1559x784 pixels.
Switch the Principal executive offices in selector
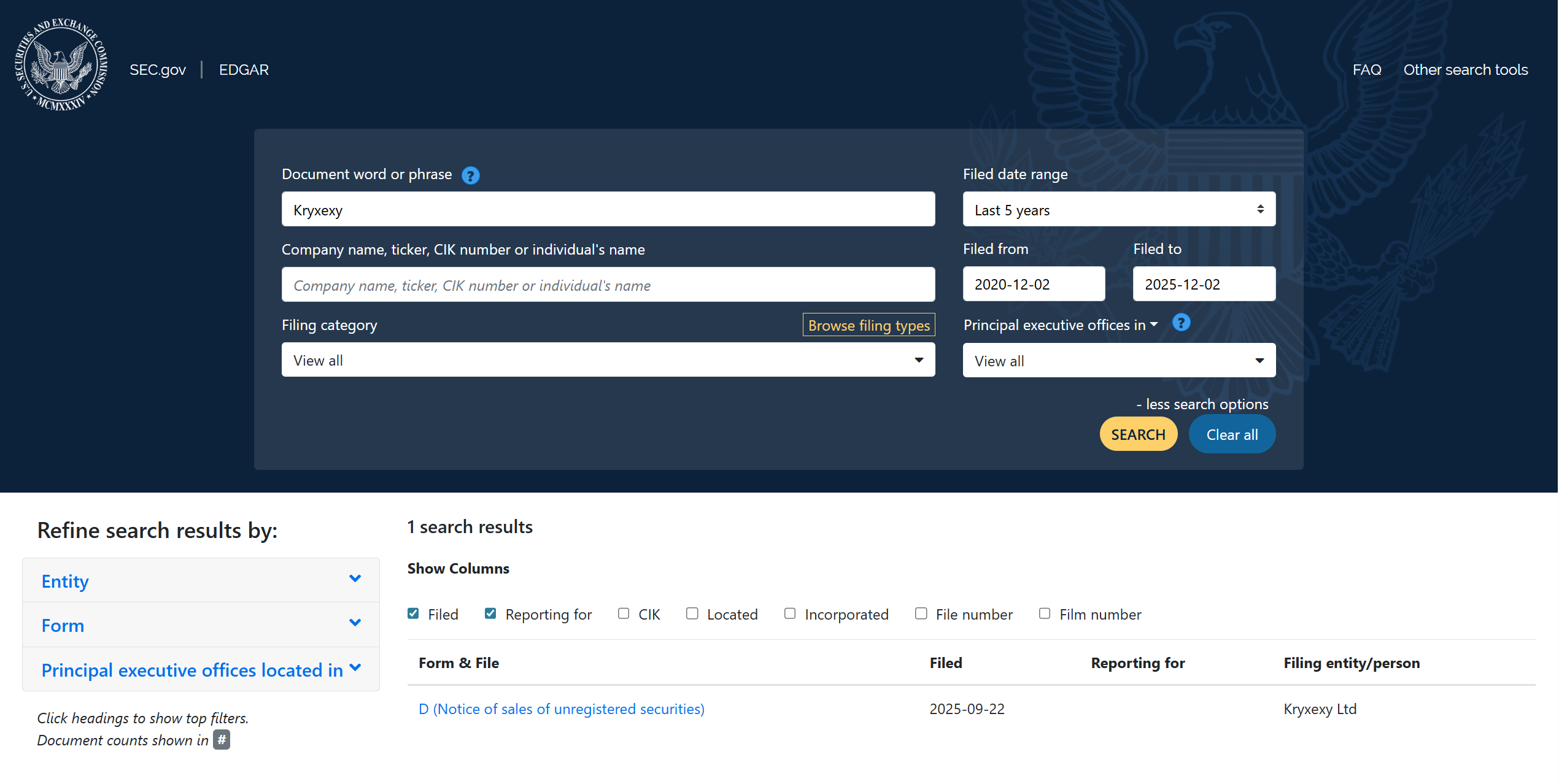pyautogui.click(x=1061, y=325)
